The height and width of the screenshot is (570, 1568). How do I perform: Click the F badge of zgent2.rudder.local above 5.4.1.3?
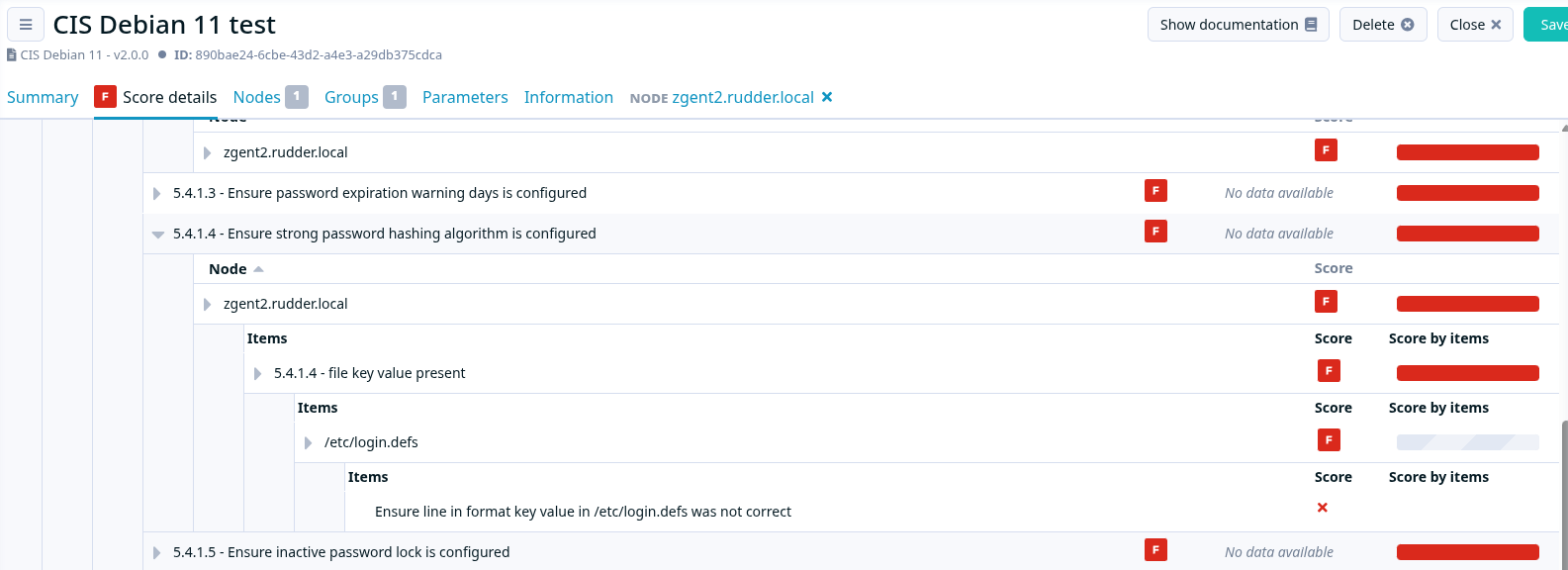click(x=1326, y=150)
